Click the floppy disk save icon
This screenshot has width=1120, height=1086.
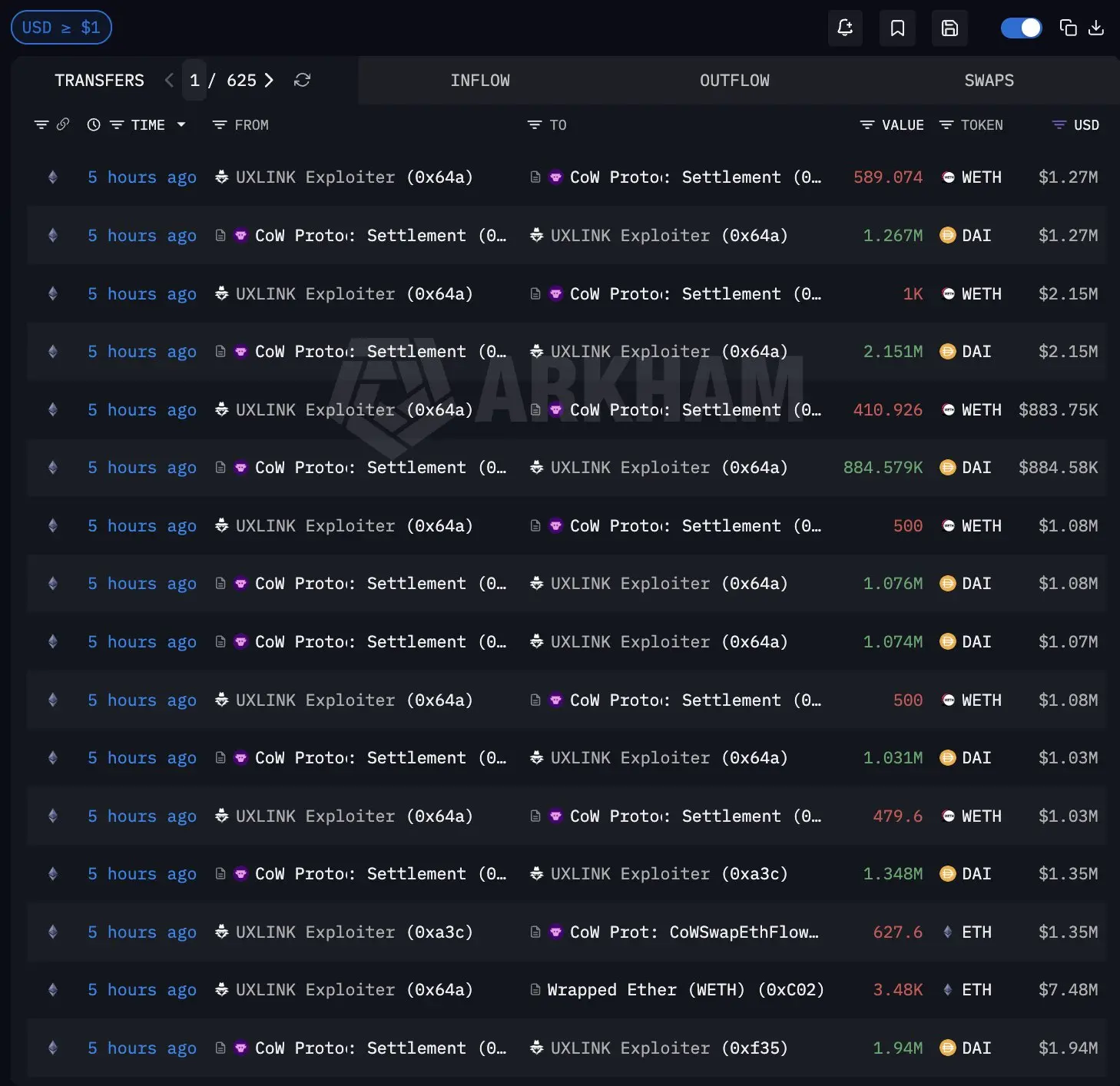click(949, 28)
